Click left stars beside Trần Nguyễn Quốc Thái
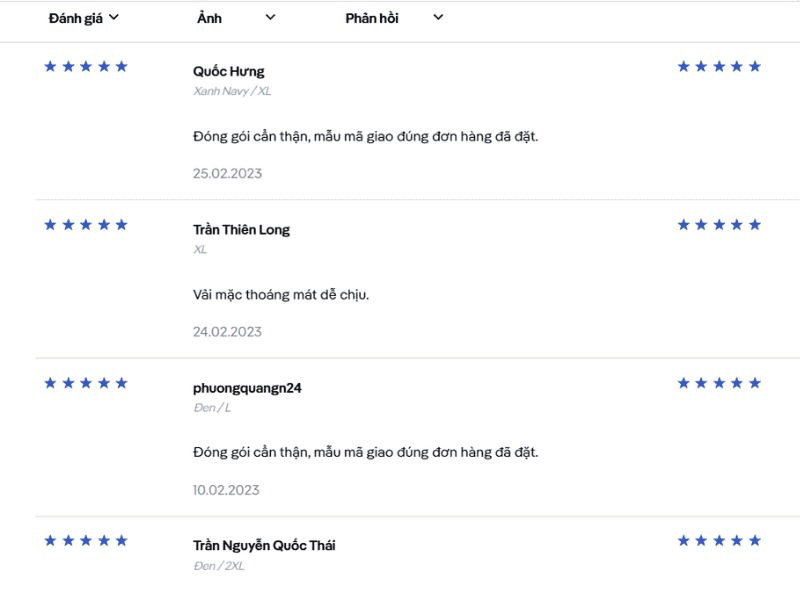The height and width of the screenshot is (600, 800). coord(86,541)
